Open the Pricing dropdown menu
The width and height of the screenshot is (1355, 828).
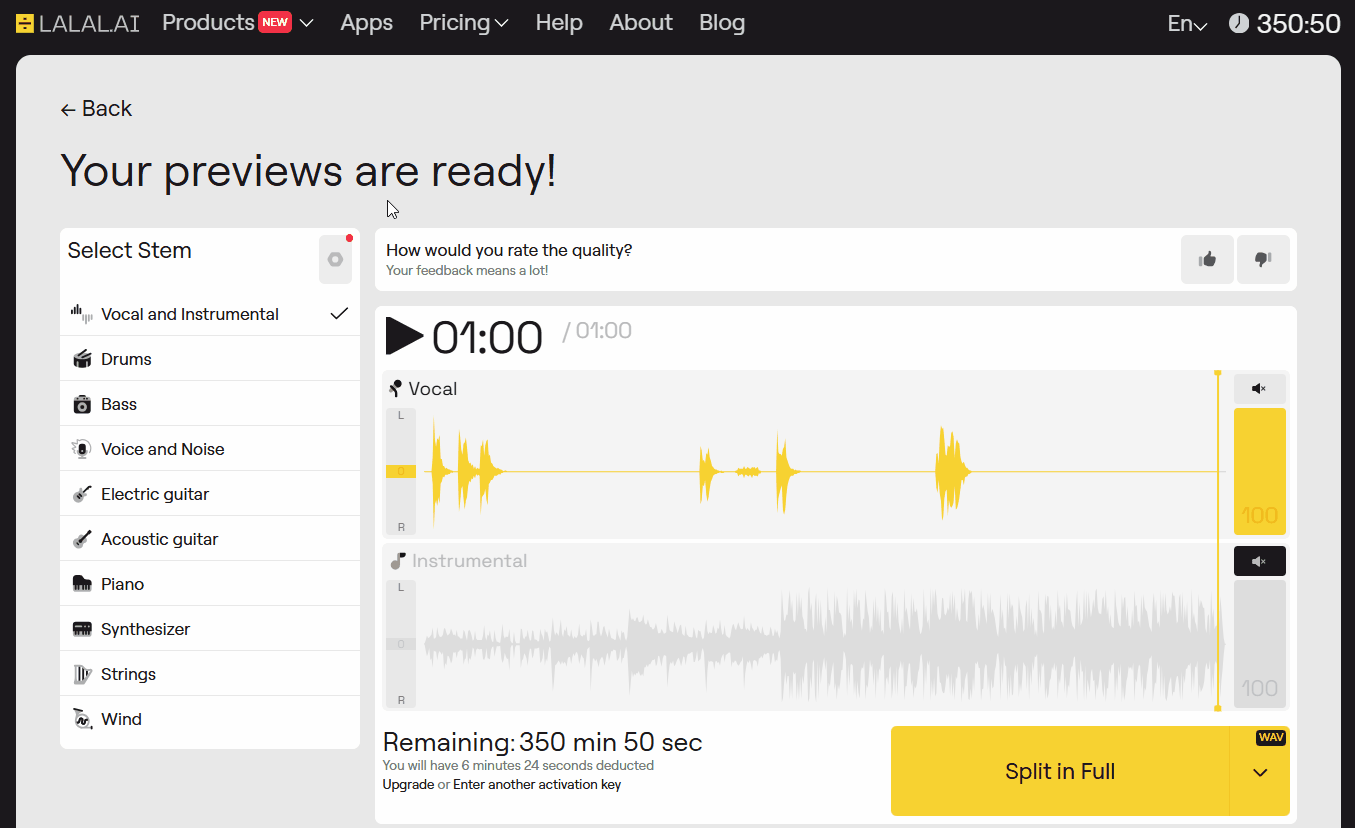[464, 23]
